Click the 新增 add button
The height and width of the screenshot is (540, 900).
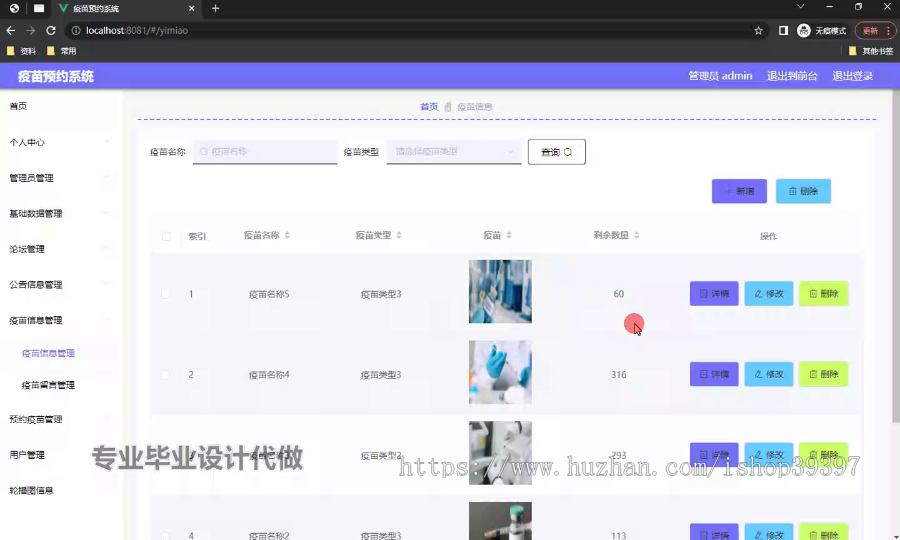click(x=739, y=191)
